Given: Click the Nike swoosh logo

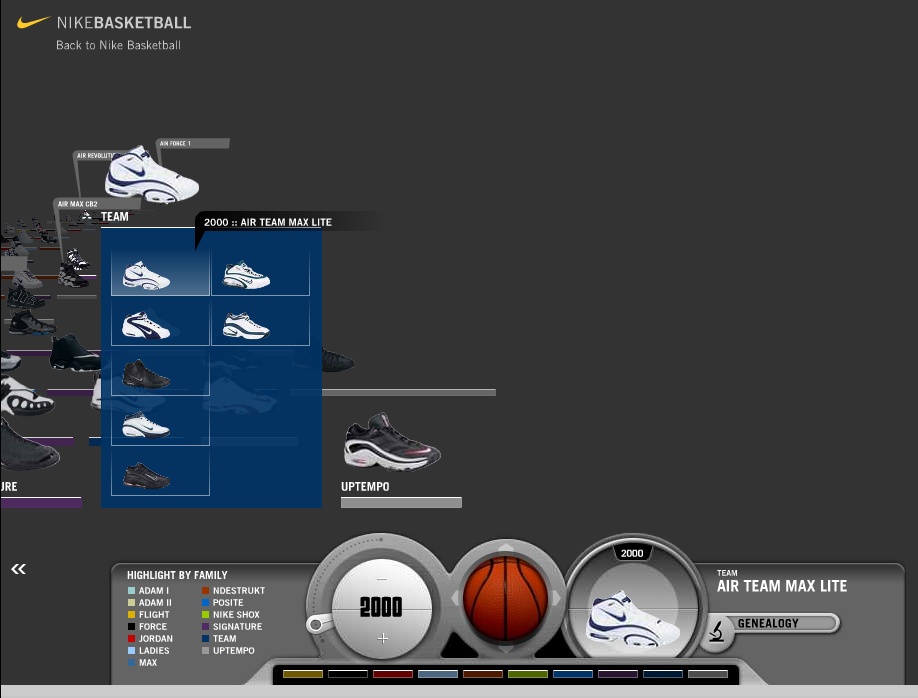Looking at the screenshot, I should tap(33, 22).
